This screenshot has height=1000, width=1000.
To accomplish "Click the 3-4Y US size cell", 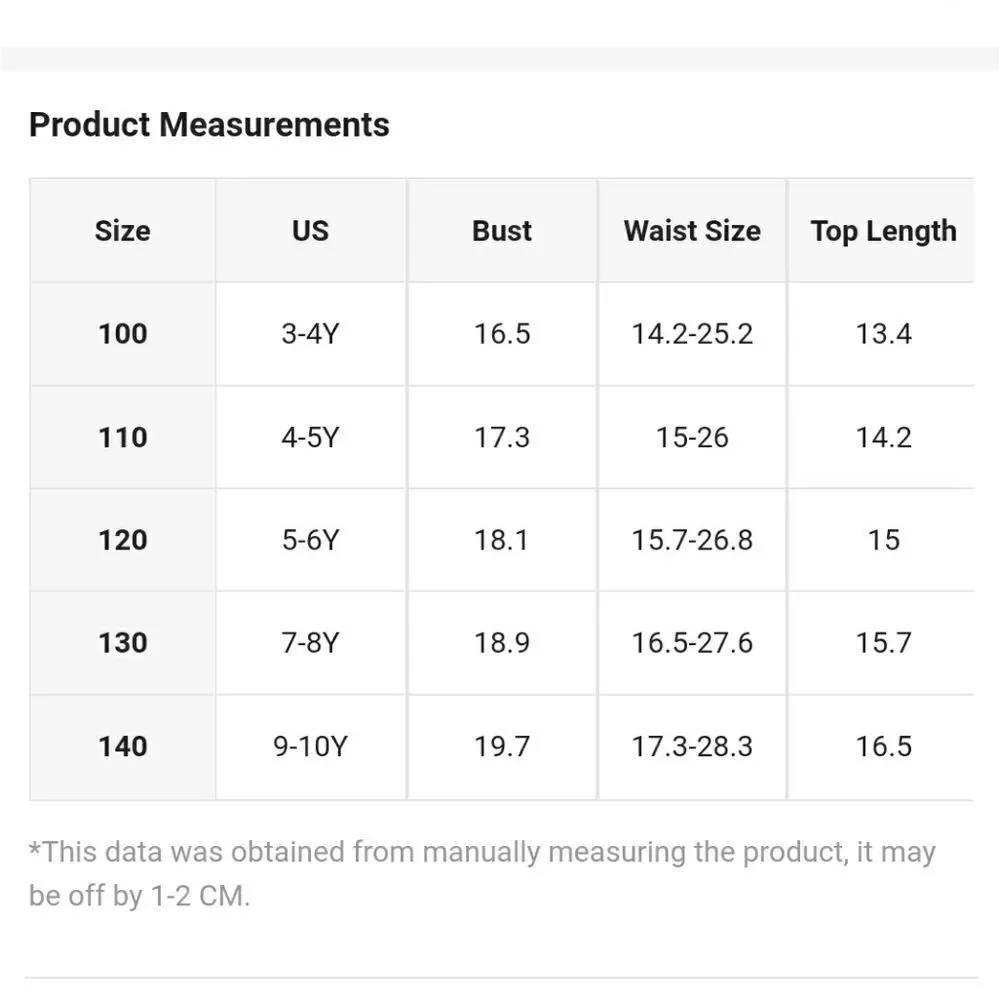I will (311, 334).
